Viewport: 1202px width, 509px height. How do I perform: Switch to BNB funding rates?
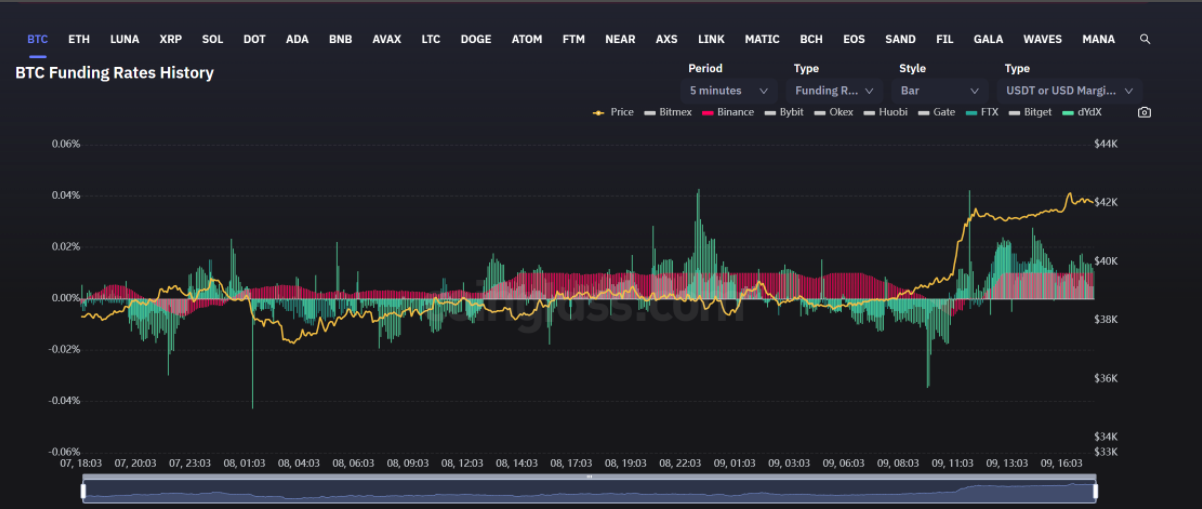pyautogui.click(x=340, y=39)
